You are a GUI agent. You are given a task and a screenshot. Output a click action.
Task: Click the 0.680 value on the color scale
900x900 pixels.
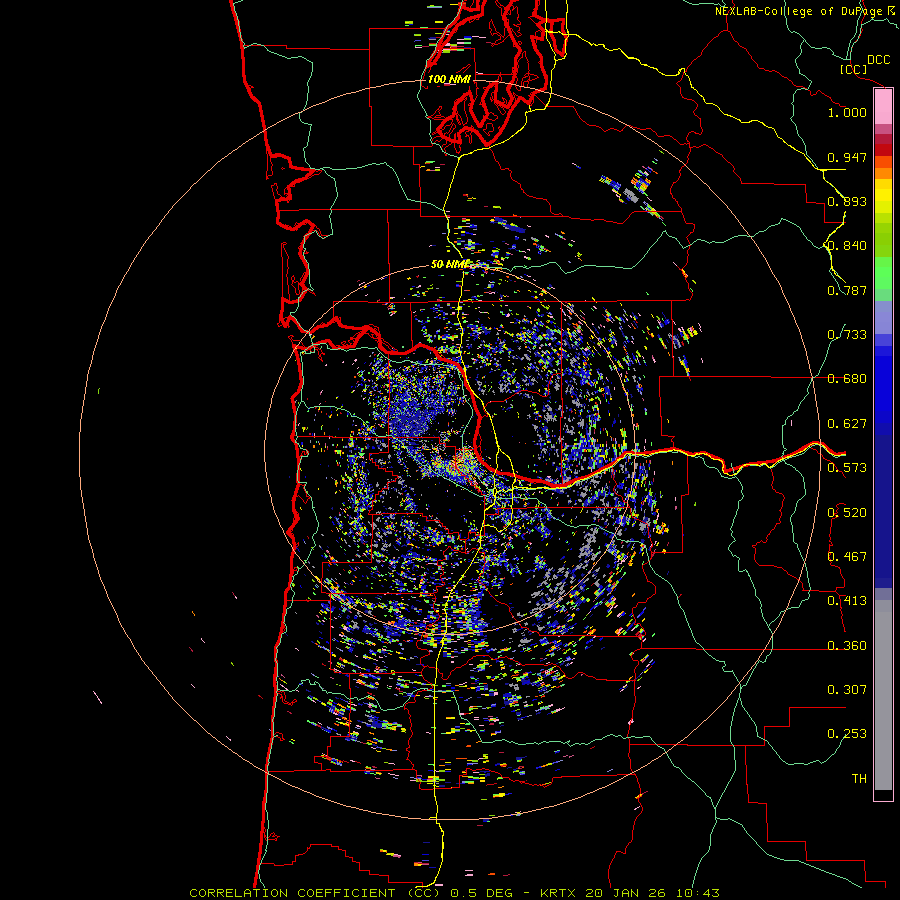[847, 379]
